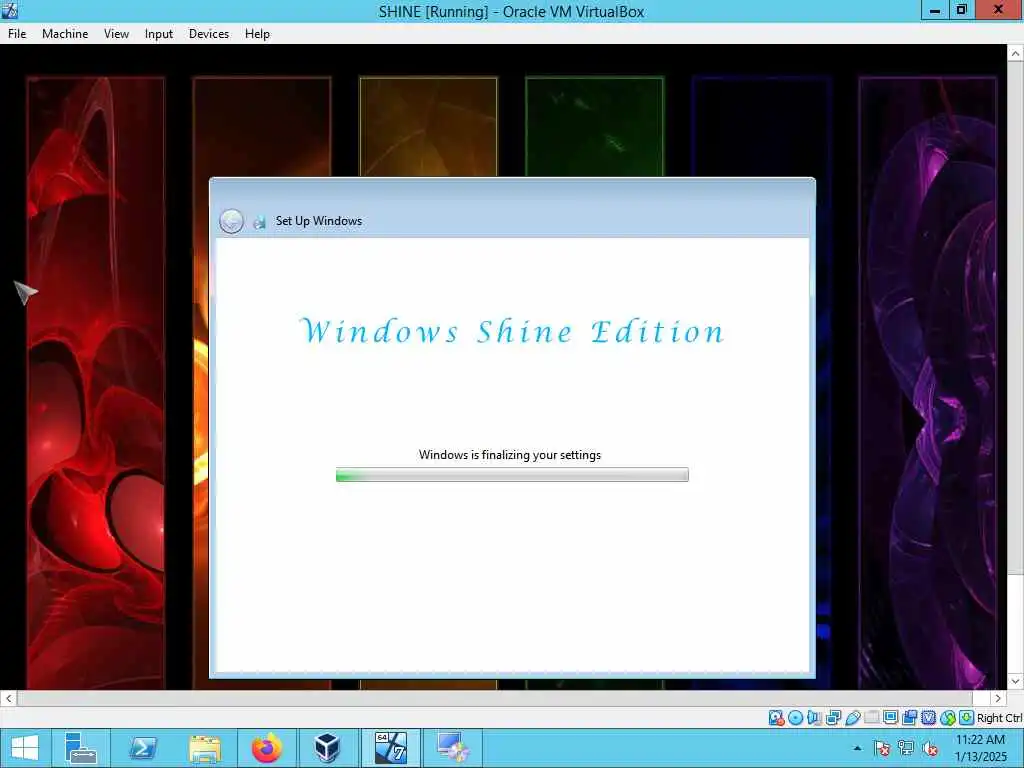Viewport: 1024px width, 768px height.
Task: Minimize the VirtualBox VM window
Action: click(935, 10)
